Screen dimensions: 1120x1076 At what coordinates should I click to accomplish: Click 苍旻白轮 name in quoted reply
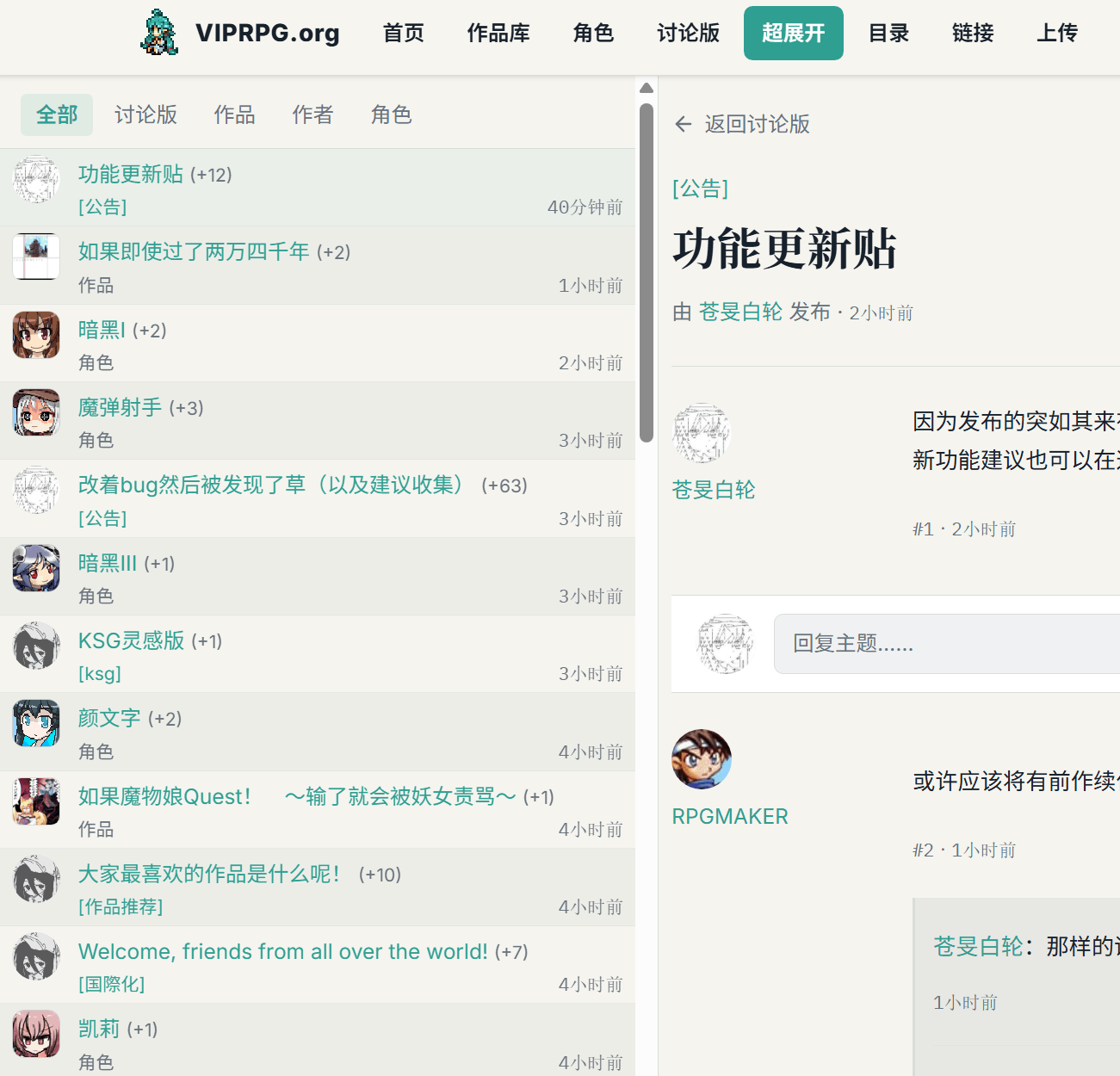[x=978, y=946]
